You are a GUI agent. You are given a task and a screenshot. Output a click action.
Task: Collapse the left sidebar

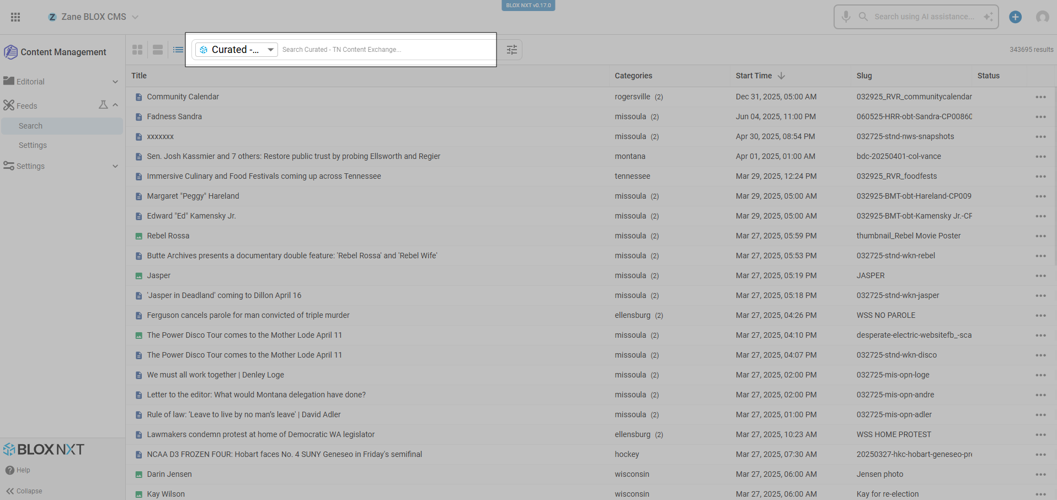[24, 491]
